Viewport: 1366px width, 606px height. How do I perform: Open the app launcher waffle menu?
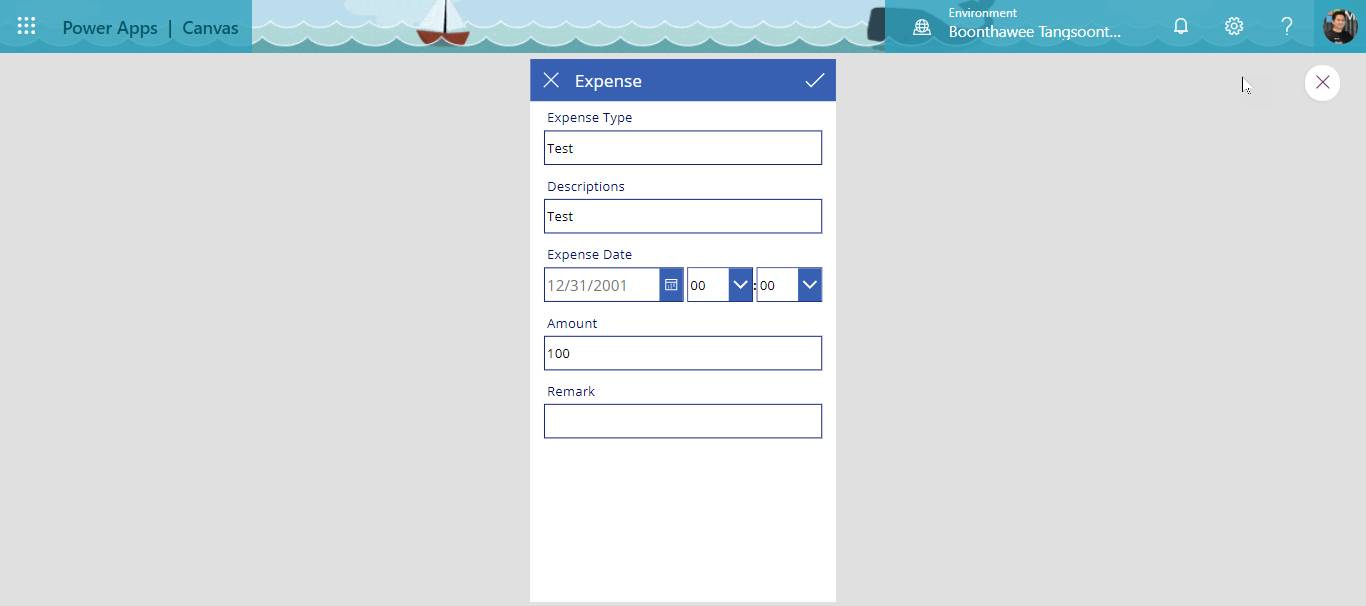[x=27, y=27]
